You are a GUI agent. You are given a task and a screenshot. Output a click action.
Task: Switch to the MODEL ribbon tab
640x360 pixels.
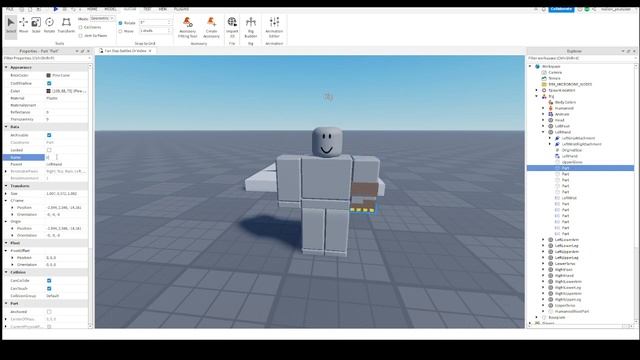tap(110, 9)
